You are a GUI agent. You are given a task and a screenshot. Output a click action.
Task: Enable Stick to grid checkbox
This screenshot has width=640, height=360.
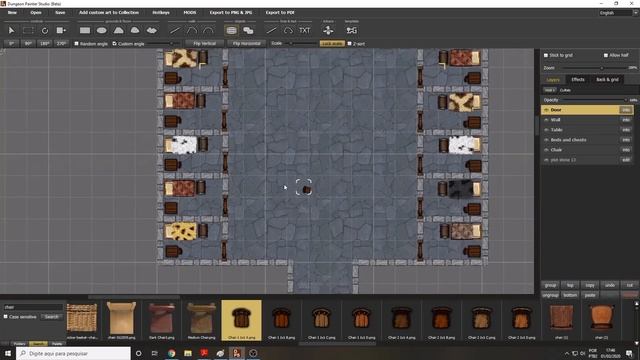(x=546, y=55)
